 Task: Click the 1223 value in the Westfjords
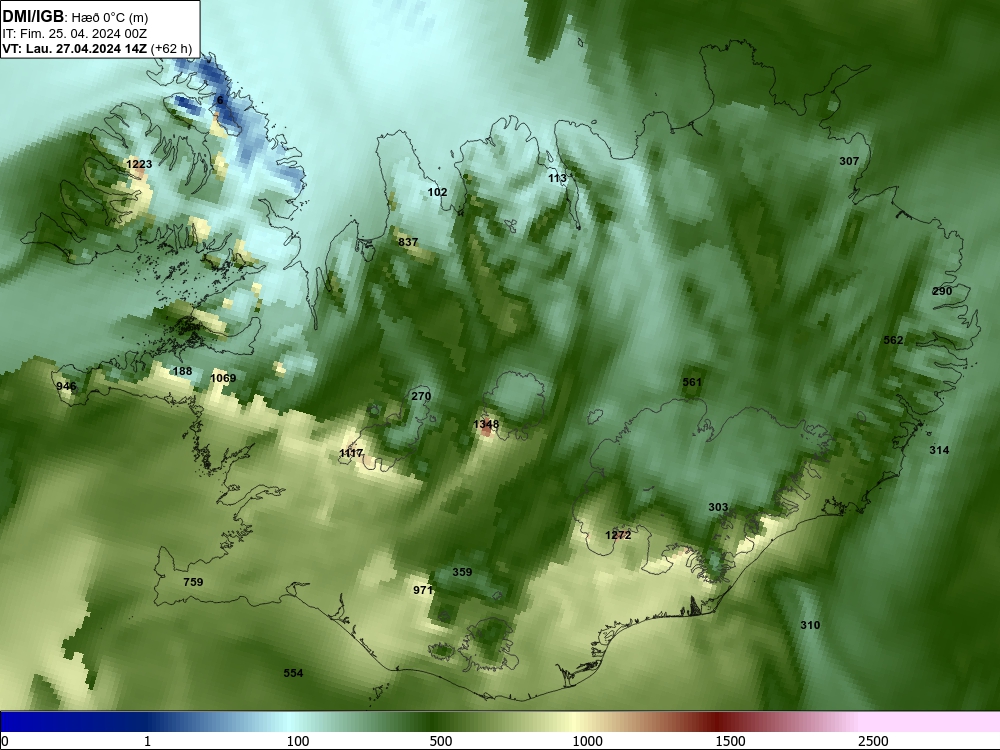coord(139,164)
